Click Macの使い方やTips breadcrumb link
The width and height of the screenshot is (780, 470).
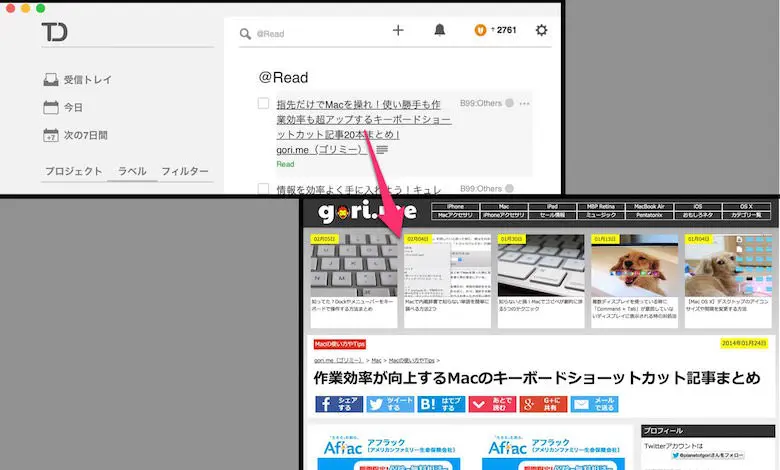pyautogui.click(x=411, y=360)
